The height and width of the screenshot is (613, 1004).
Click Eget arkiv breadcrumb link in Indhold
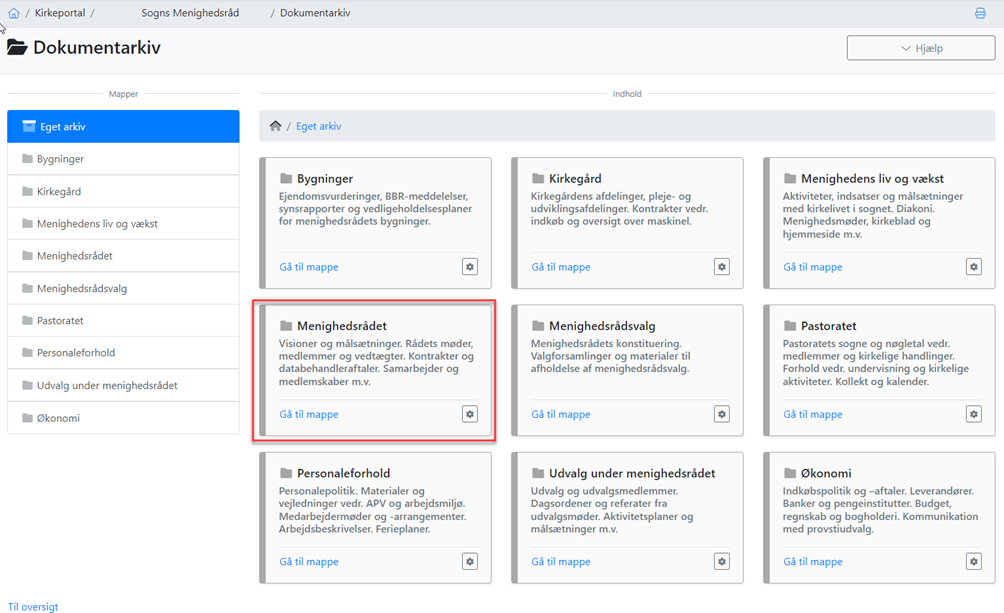pyautogui.click(x=318, y=126)
